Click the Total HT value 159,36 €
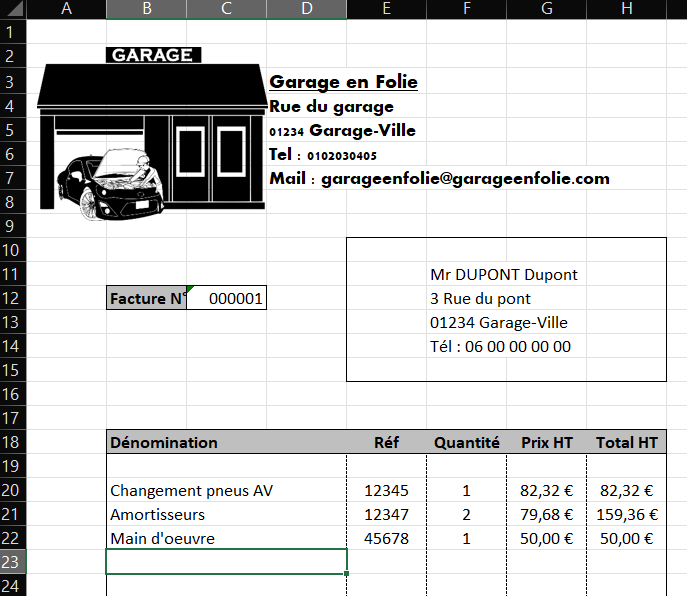Screen dimensions: 687x596 (626, 514)
